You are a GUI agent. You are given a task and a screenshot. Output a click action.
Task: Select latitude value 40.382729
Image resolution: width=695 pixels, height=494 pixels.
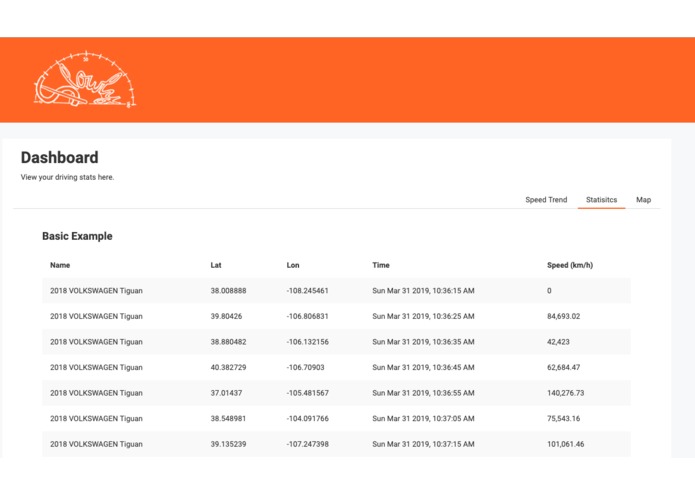[x=228, y=367]
